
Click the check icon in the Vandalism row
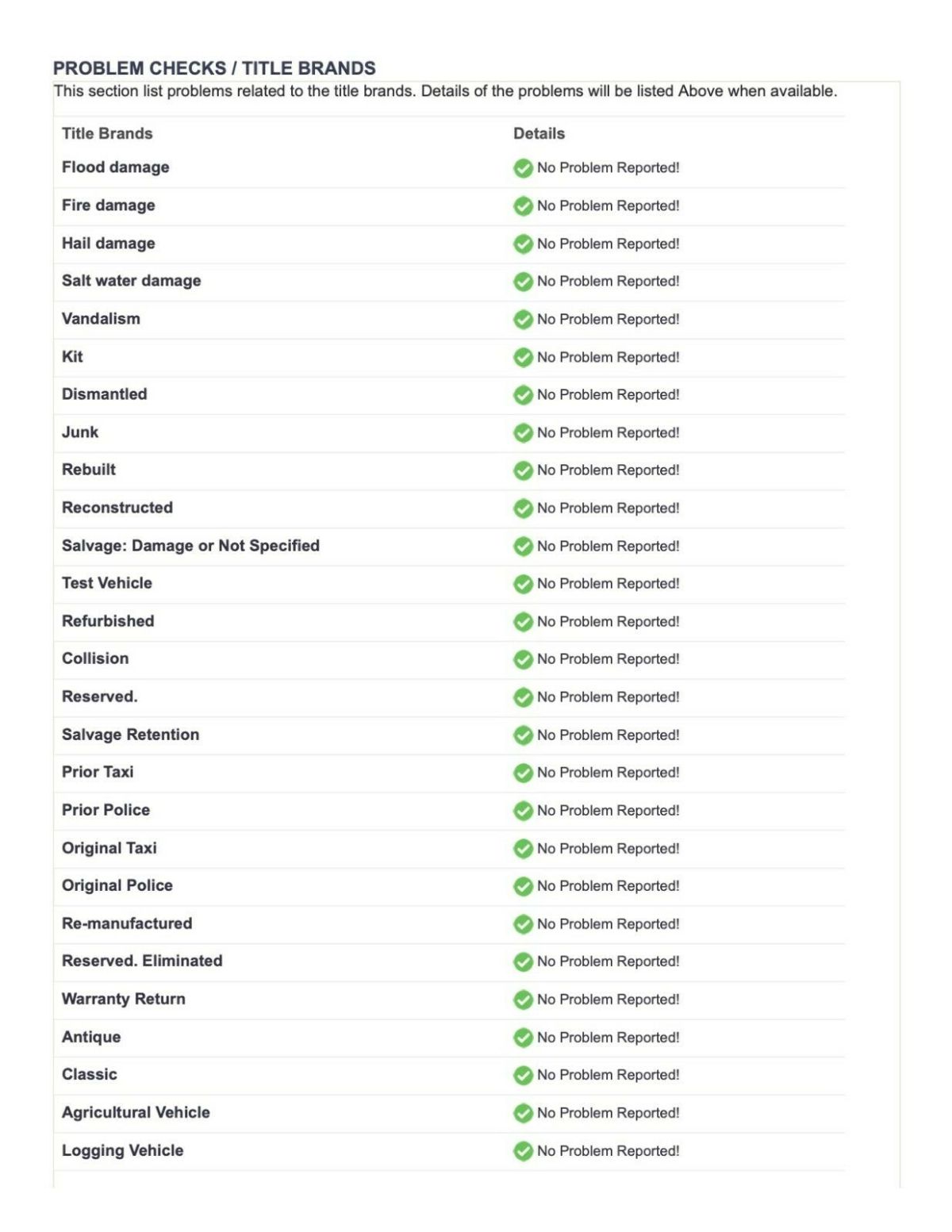[523, 320]
